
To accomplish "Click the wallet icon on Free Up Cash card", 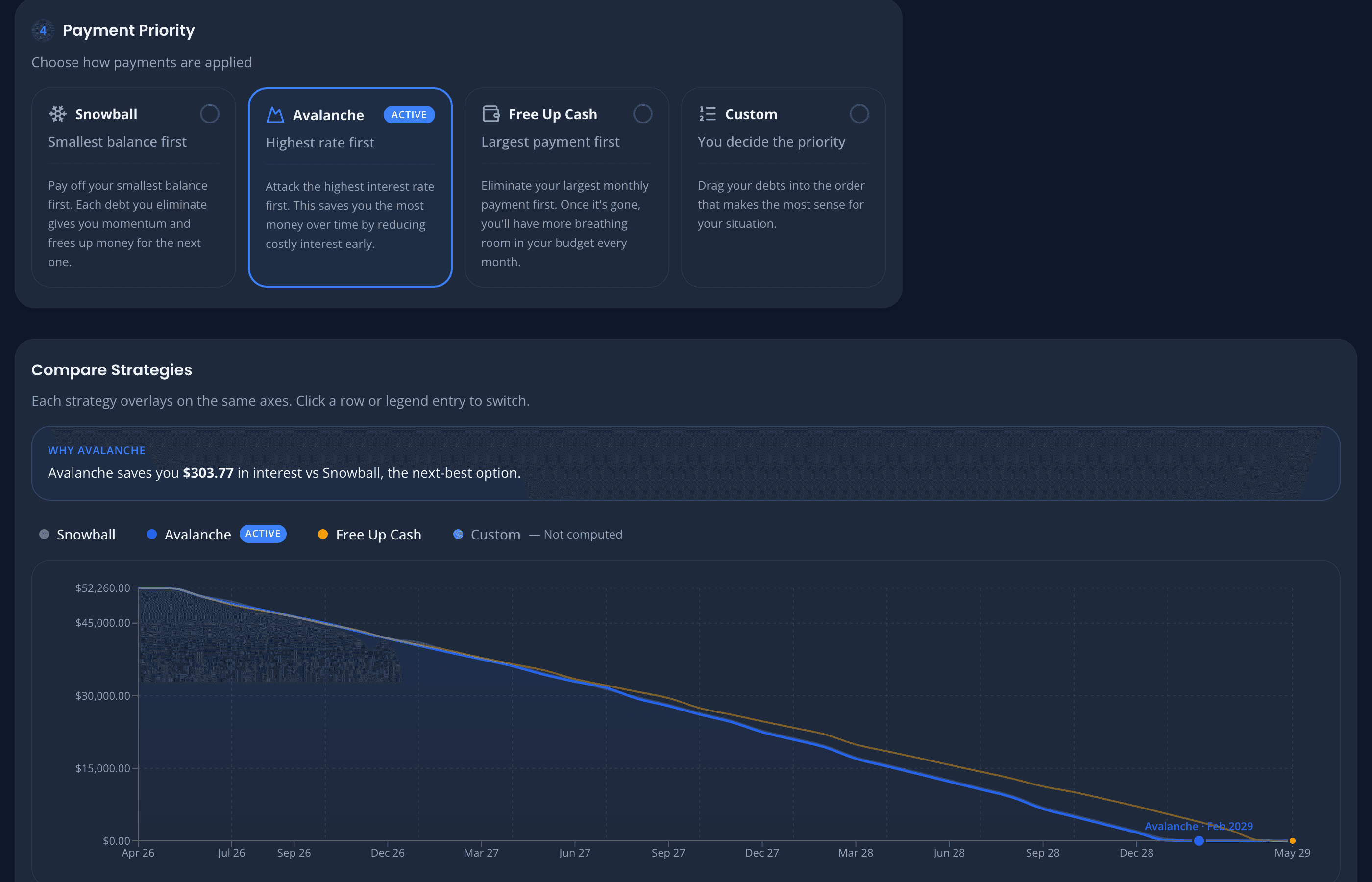I will click(x=490, y=113).
